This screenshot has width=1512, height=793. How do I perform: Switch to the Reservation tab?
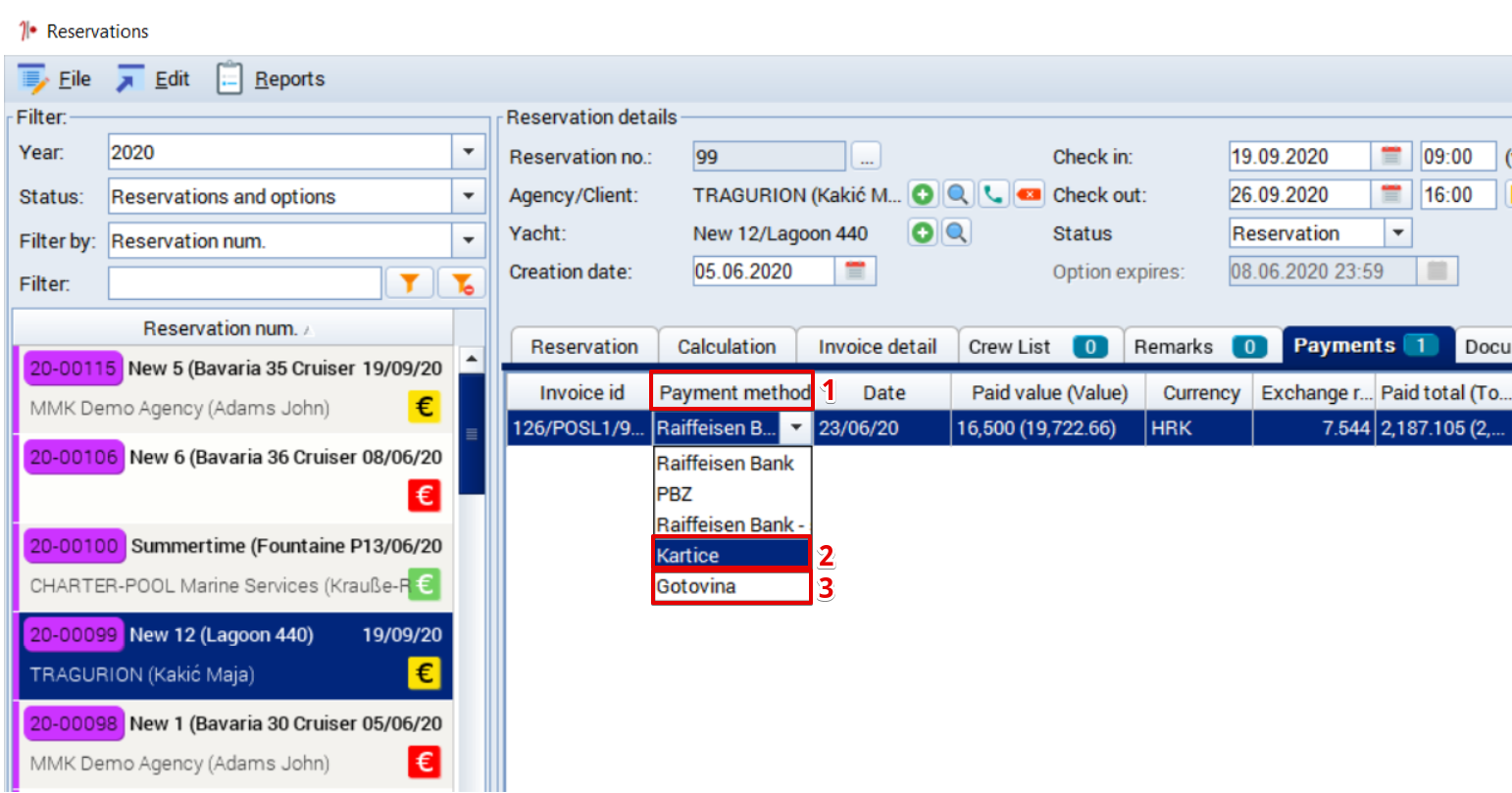(x=584, y=346)
